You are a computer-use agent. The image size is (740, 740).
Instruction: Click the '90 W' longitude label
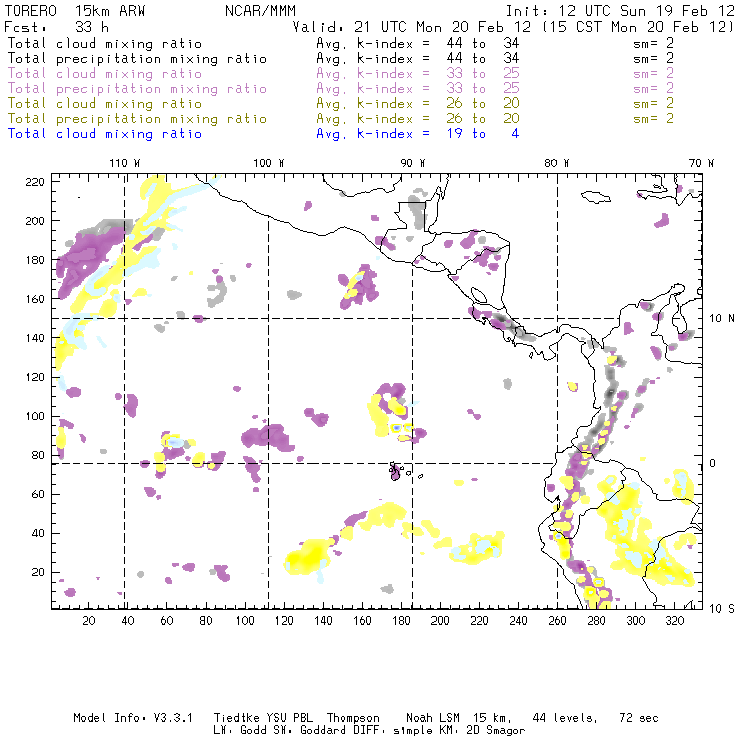(413, 163)
